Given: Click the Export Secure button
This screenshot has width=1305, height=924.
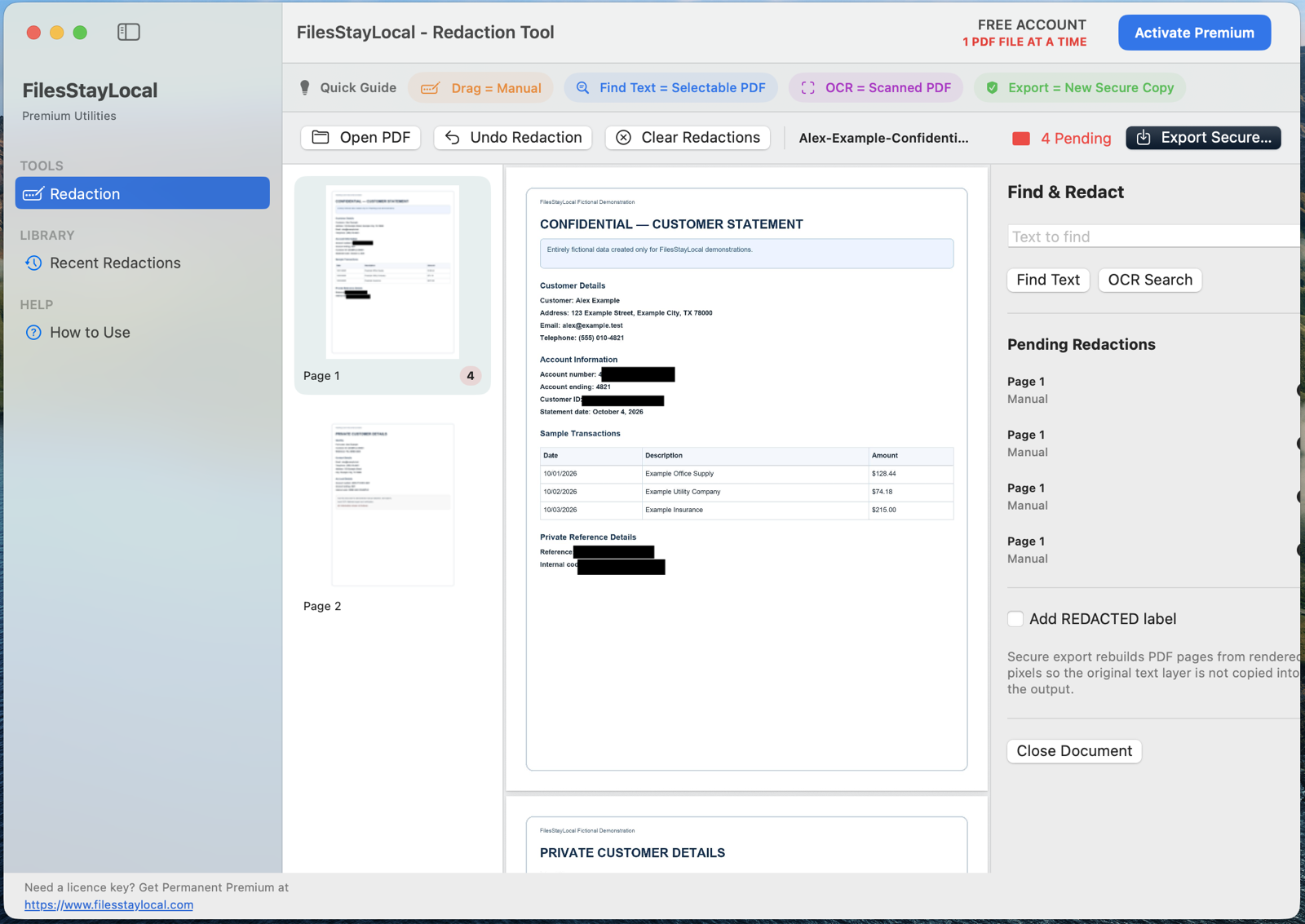Looking at the screenshot, I should click(1203, 137).
